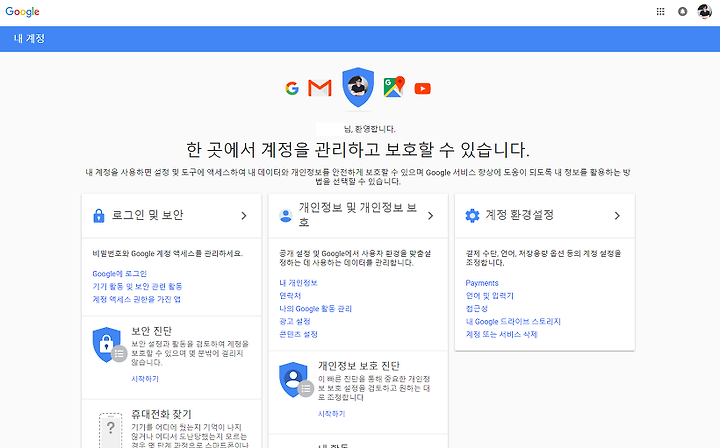Open the Google에 로그인 link
720x448 pixels.
(119, 274)
